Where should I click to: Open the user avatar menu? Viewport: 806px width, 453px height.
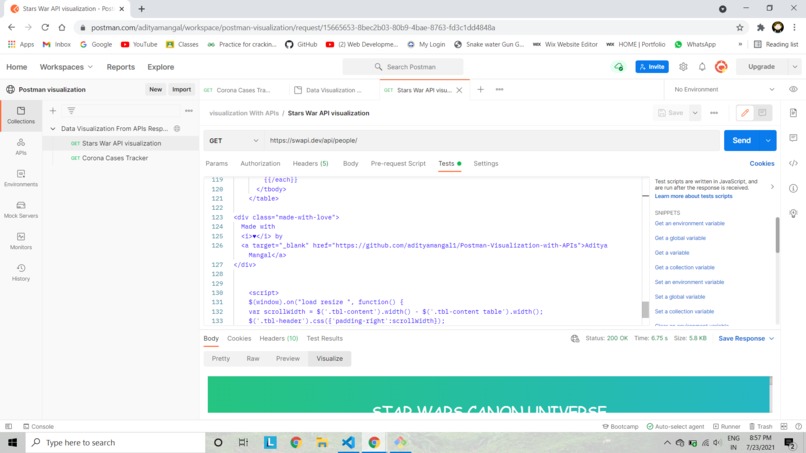coord(721,67)
